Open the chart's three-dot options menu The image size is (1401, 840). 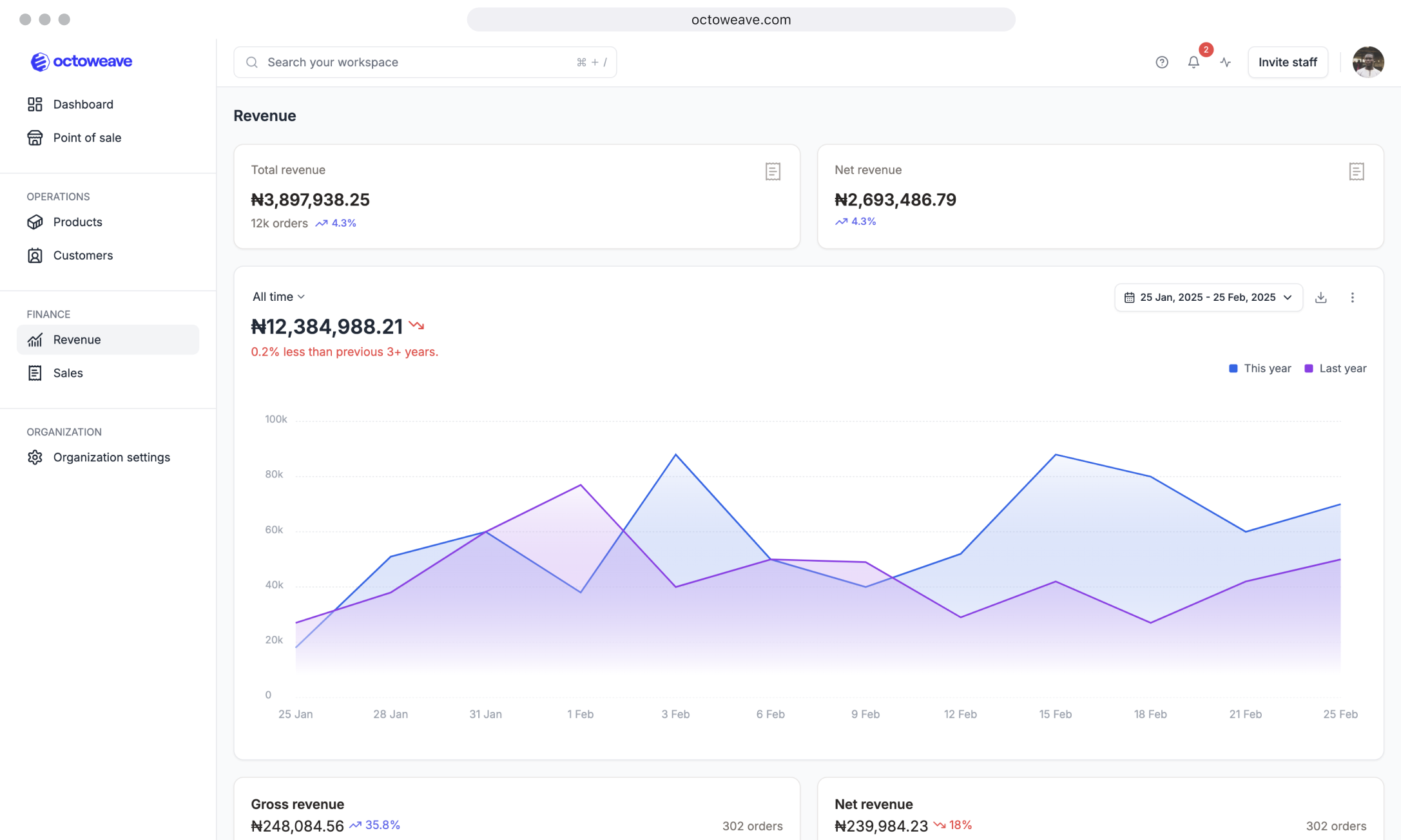pos(1352,298)
